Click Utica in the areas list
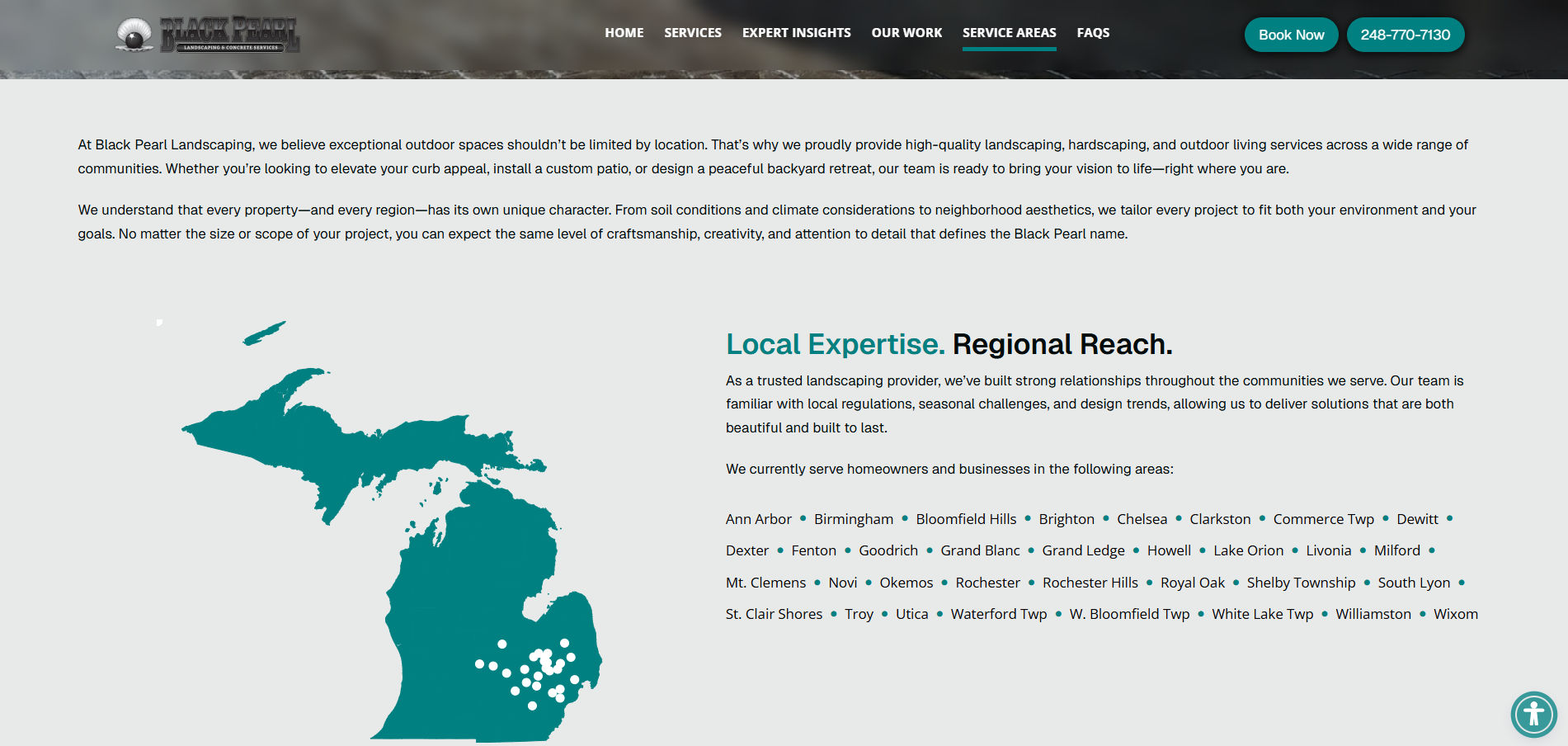 (x=912, y=614)
